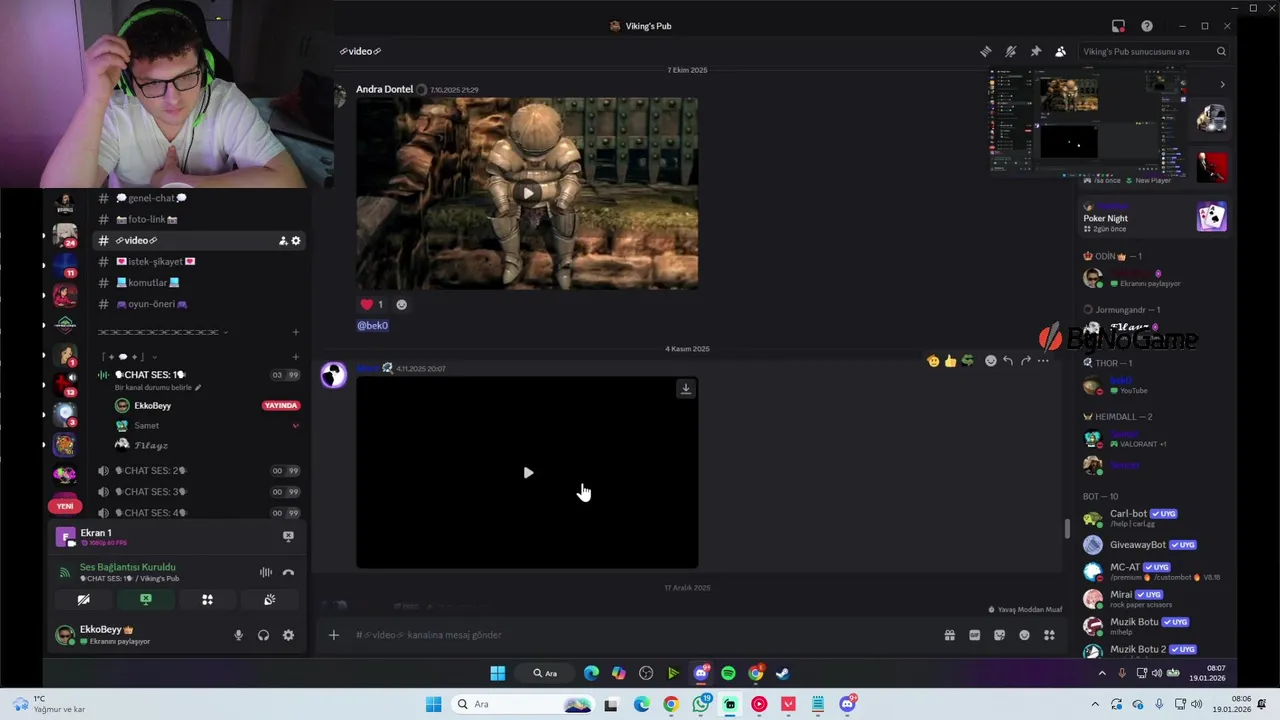Stop streaming Ekran 1

[288, 536]
